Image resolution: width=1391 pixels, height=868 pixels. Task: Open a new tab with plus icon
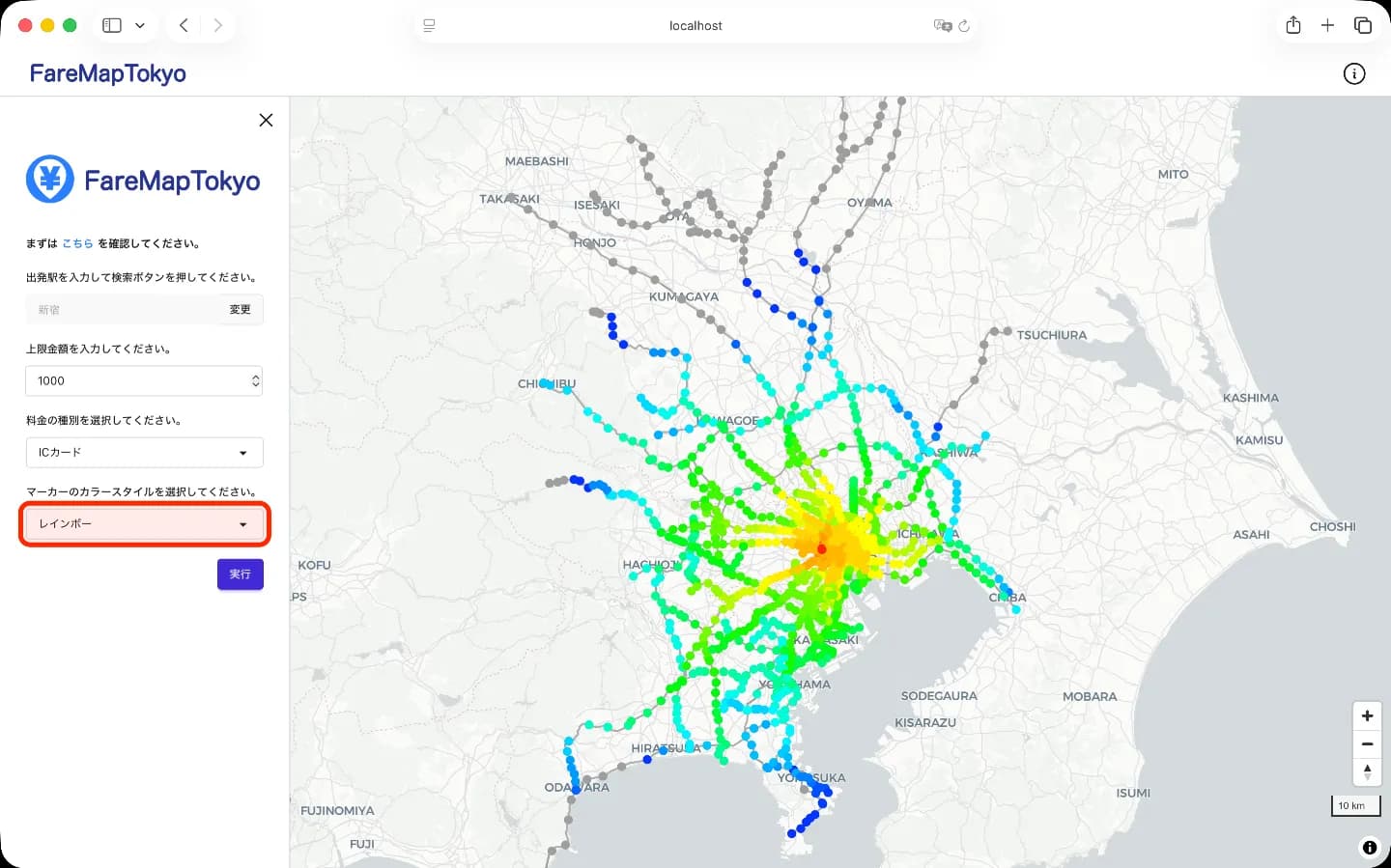click(1327, 25)
